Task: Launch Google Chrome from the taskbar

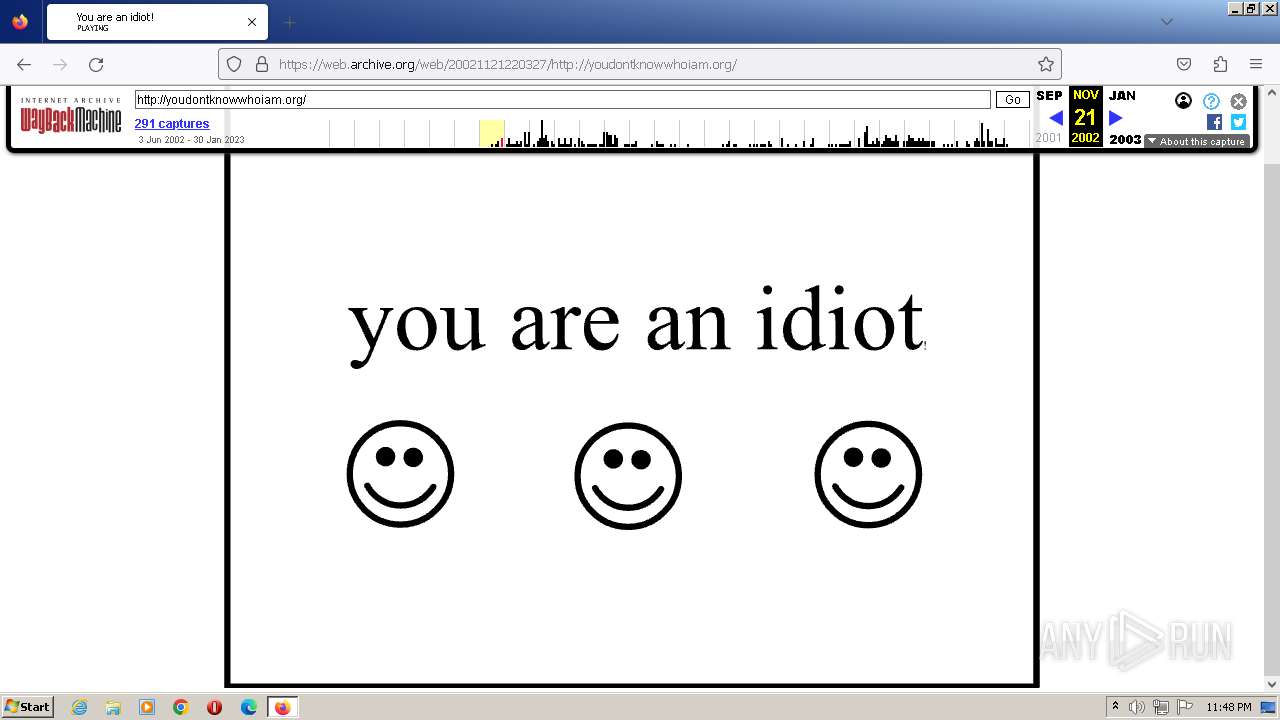Action: point(181,707)
